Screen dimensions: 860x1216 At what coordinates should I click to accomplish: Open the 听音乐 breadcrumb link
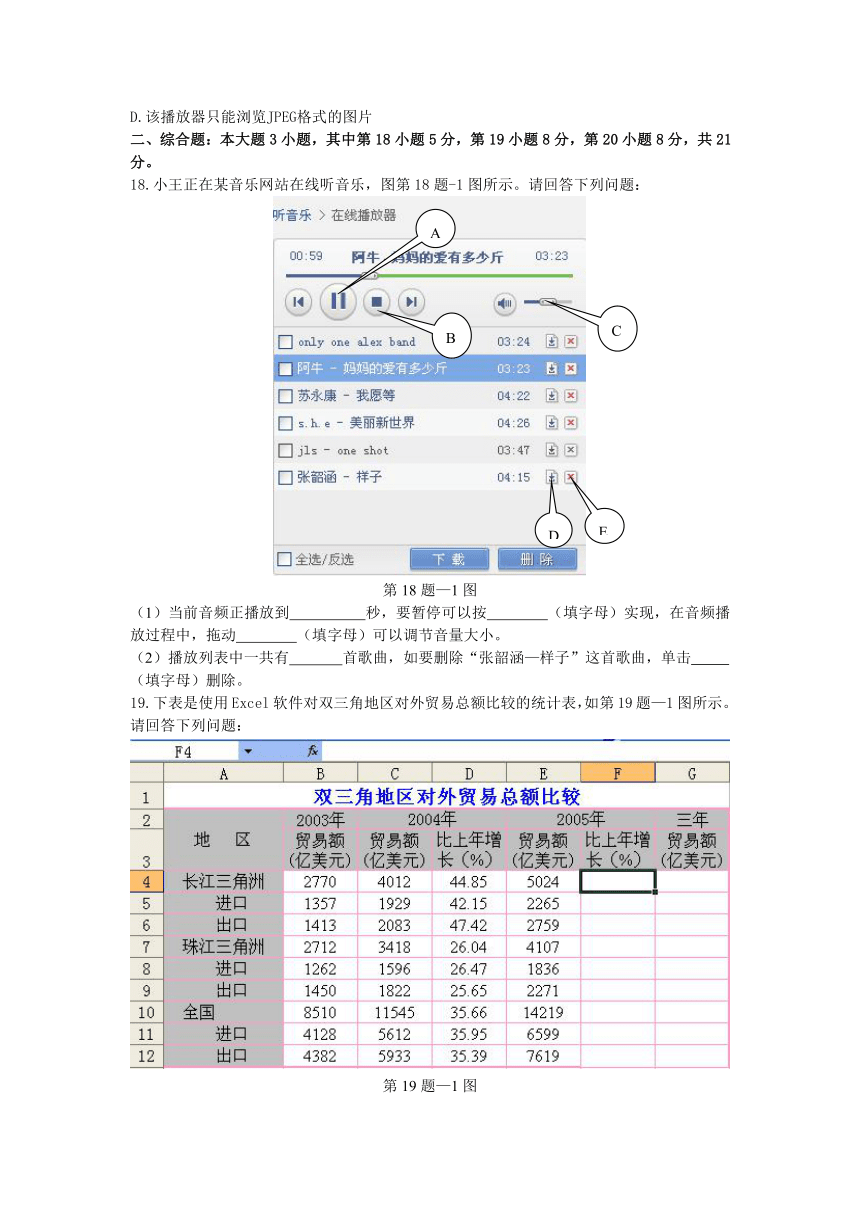click(292, 214)
